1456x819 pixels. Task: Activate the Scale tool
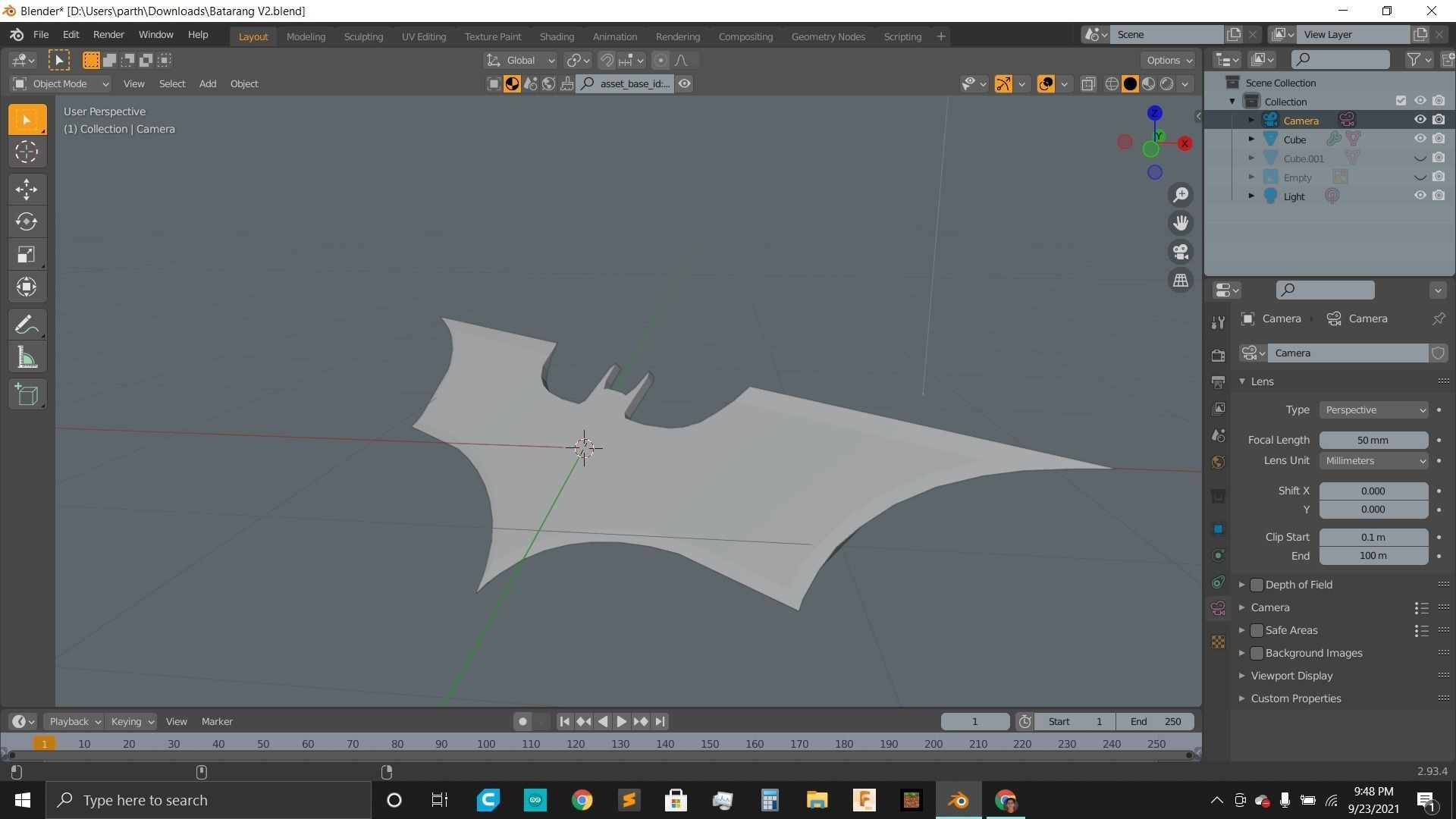(27, 254)
